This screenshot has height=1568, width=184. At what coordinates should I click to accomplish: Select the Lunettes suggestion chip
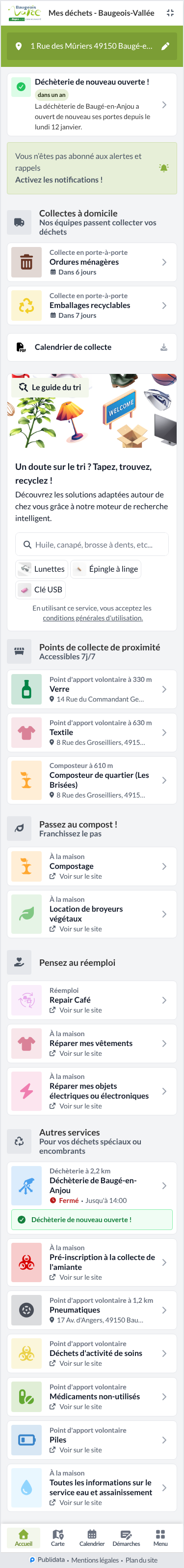point(41,569)
